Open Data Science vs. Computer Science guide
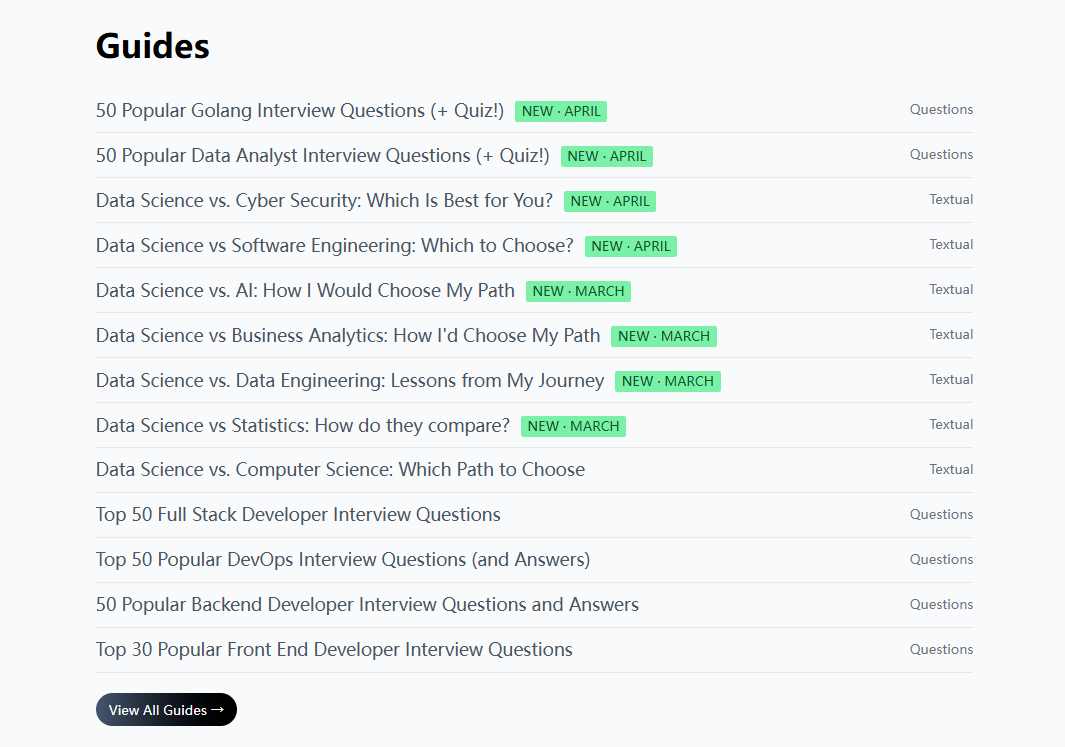This screenshot has height=747, width=1065. [340, 470]
